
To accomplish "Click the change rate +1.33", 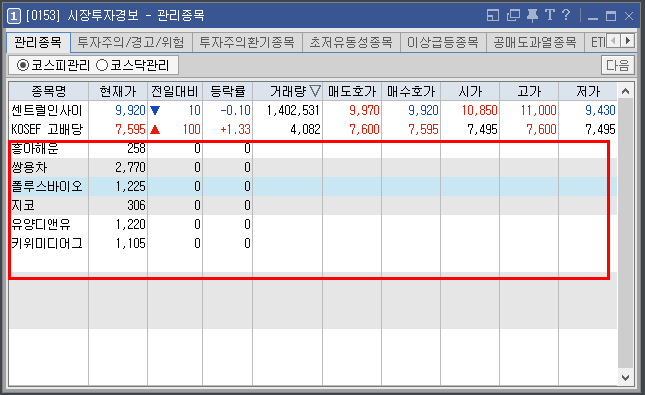I will click(x=236, y=130).
